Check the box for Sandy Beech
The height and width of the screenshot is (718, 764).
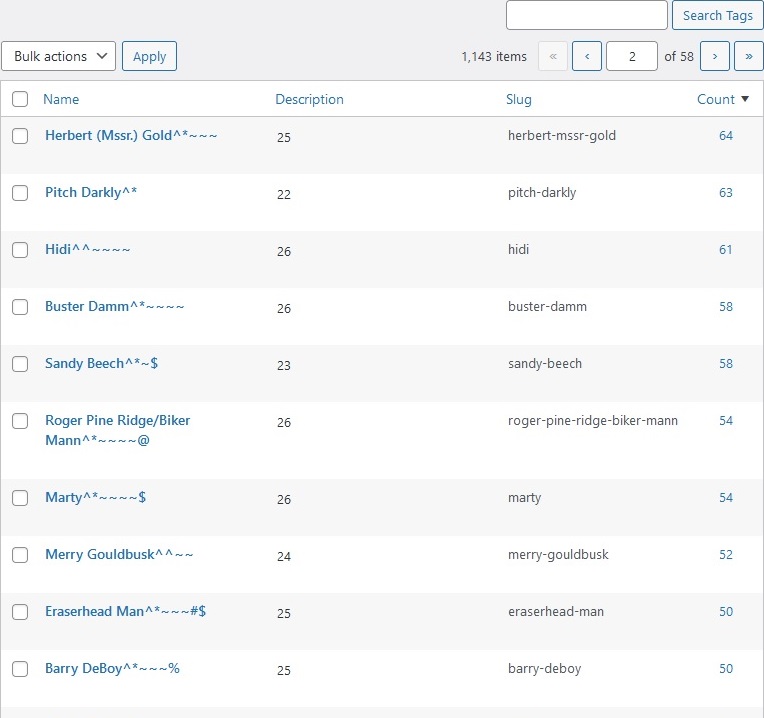(20, 364)
